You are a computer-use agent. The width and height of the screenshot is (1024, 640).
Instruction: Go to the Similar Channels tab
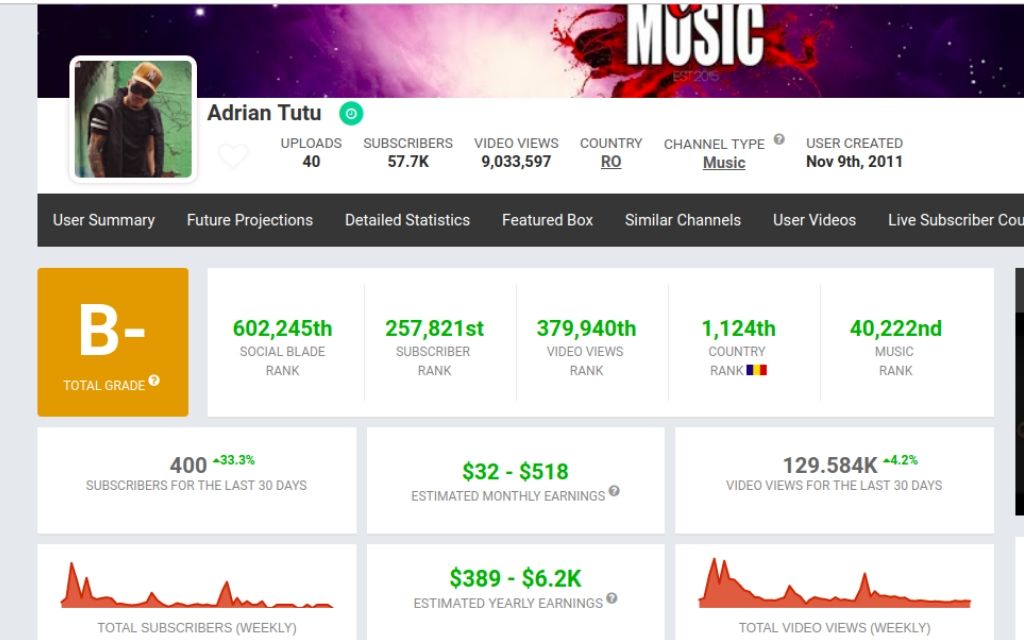tap(683, 220)
